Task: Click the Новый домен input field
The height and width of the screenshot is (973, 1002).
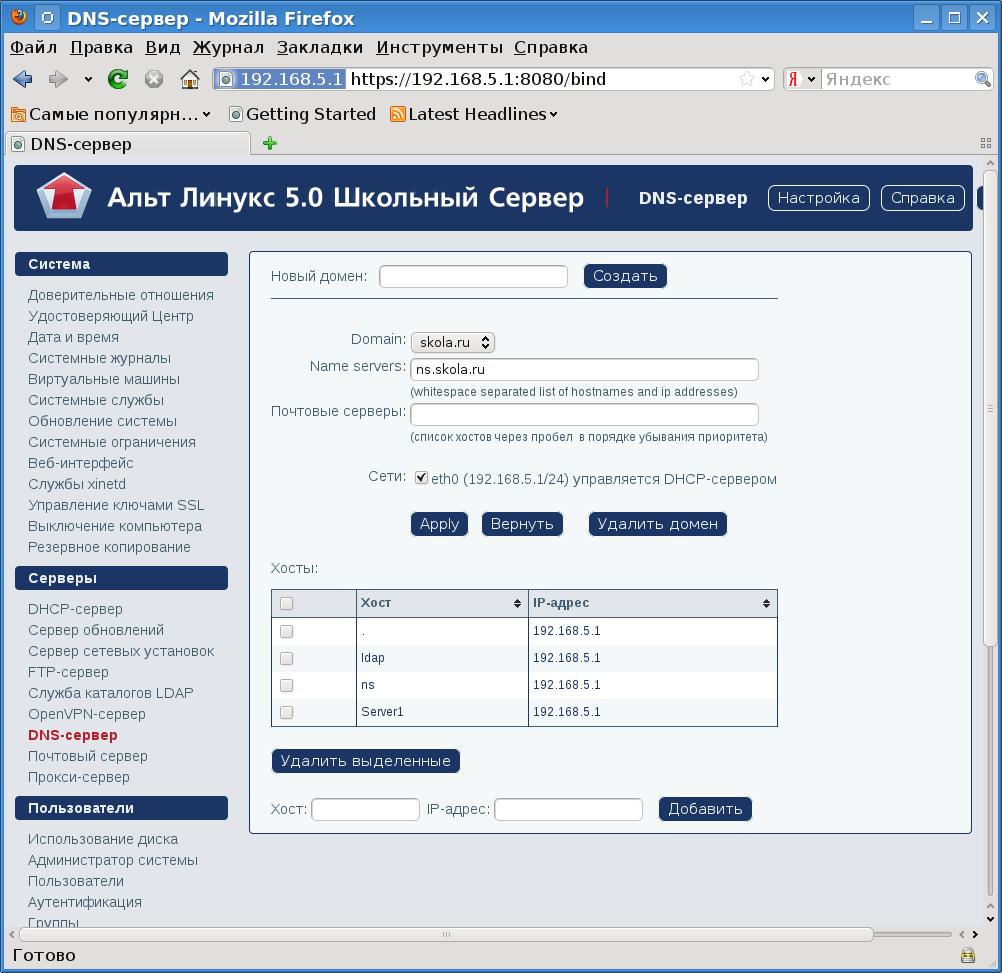Action: pyautogui.click(x=473, y=276)
